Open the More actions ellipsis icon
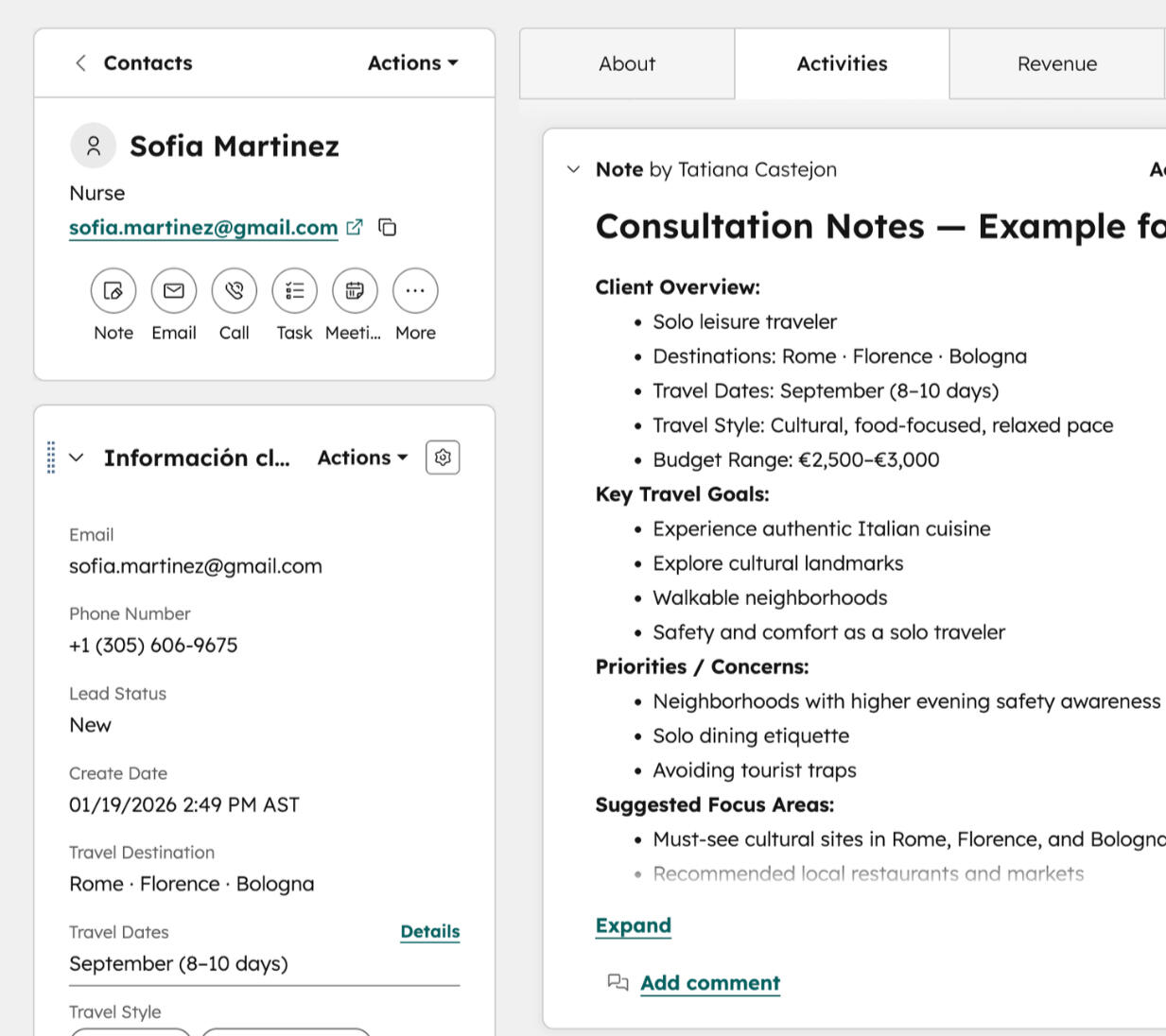 415,291
